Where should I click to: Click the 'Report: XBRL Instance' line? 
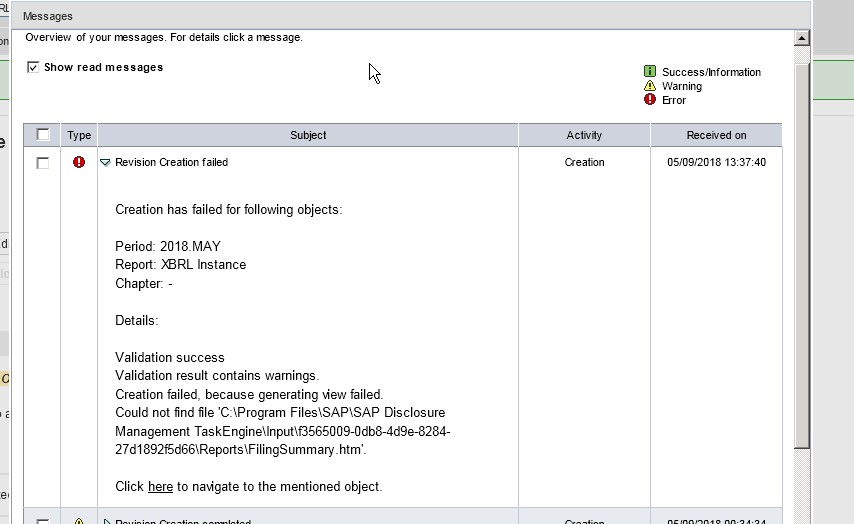click(180, 265)
